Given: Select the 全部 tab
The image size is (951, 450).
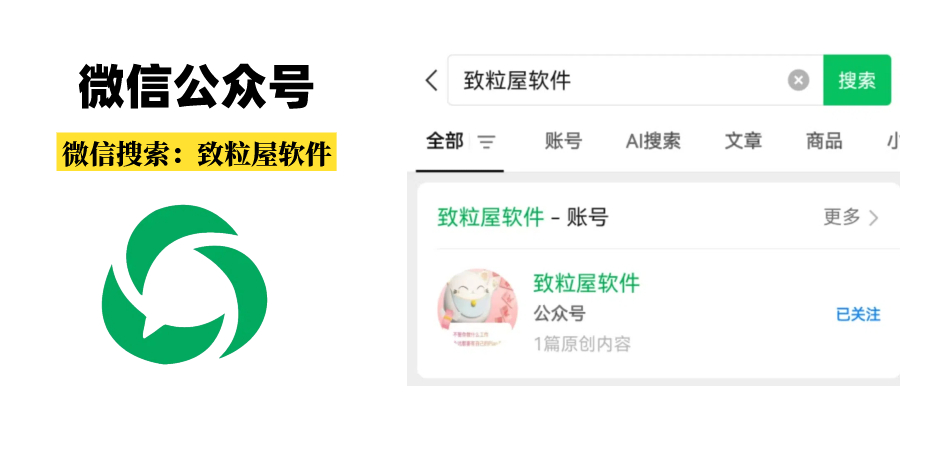Looking at the screenshot, I should (445, 141).
